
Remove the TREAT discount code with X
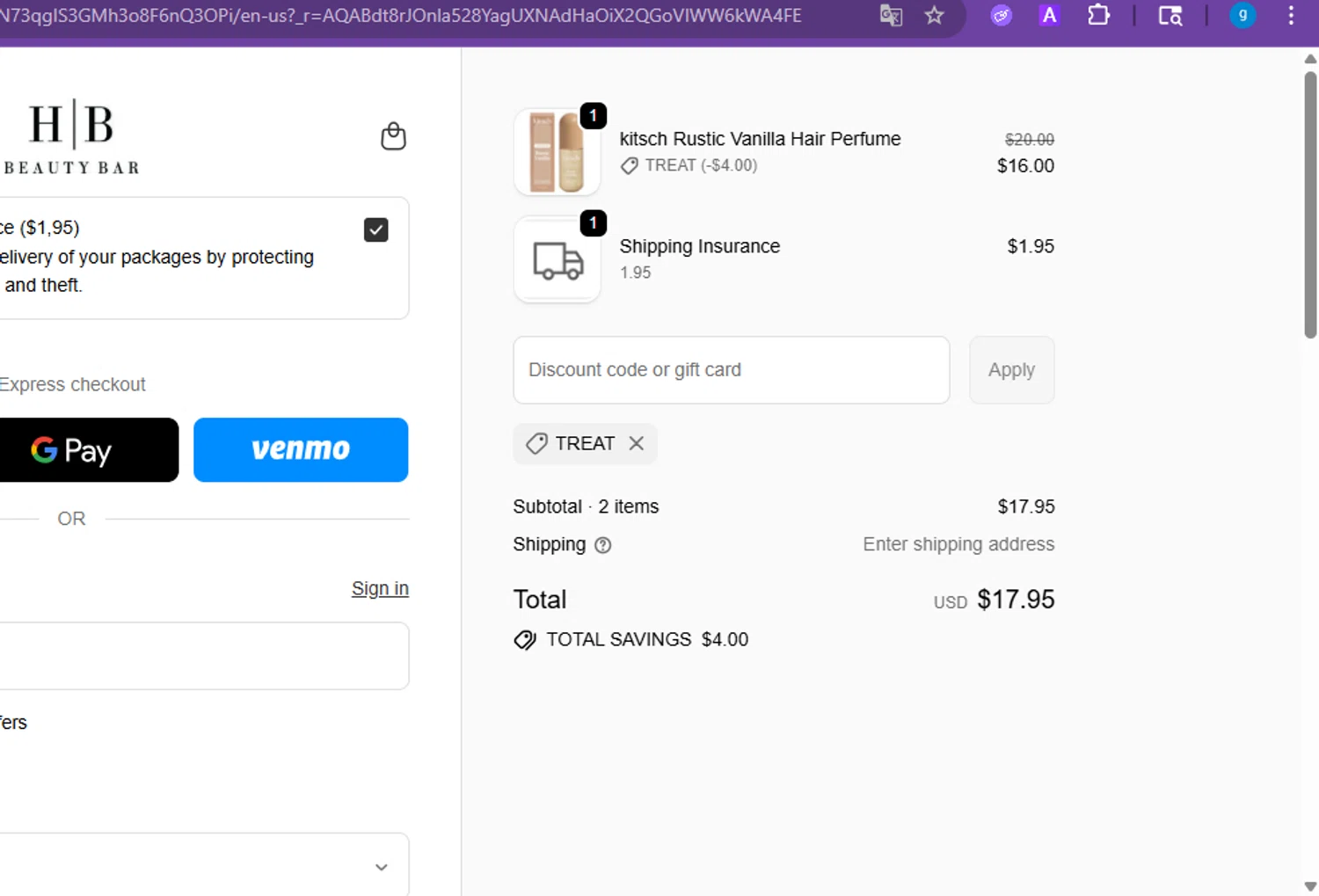(637, 443)
